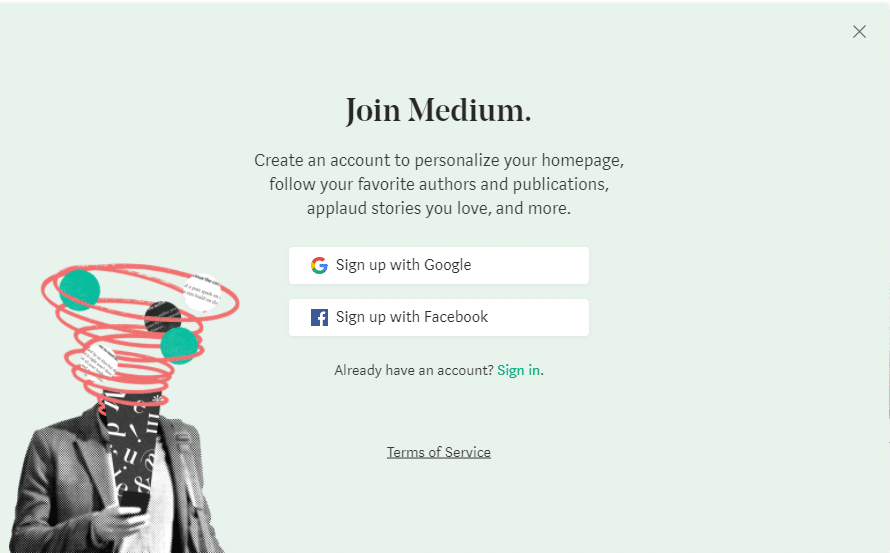Image resolution: width=890 pixels, height=553 pixels.
Task: Click the Google logo icon
Action: [x=319, y=265]
